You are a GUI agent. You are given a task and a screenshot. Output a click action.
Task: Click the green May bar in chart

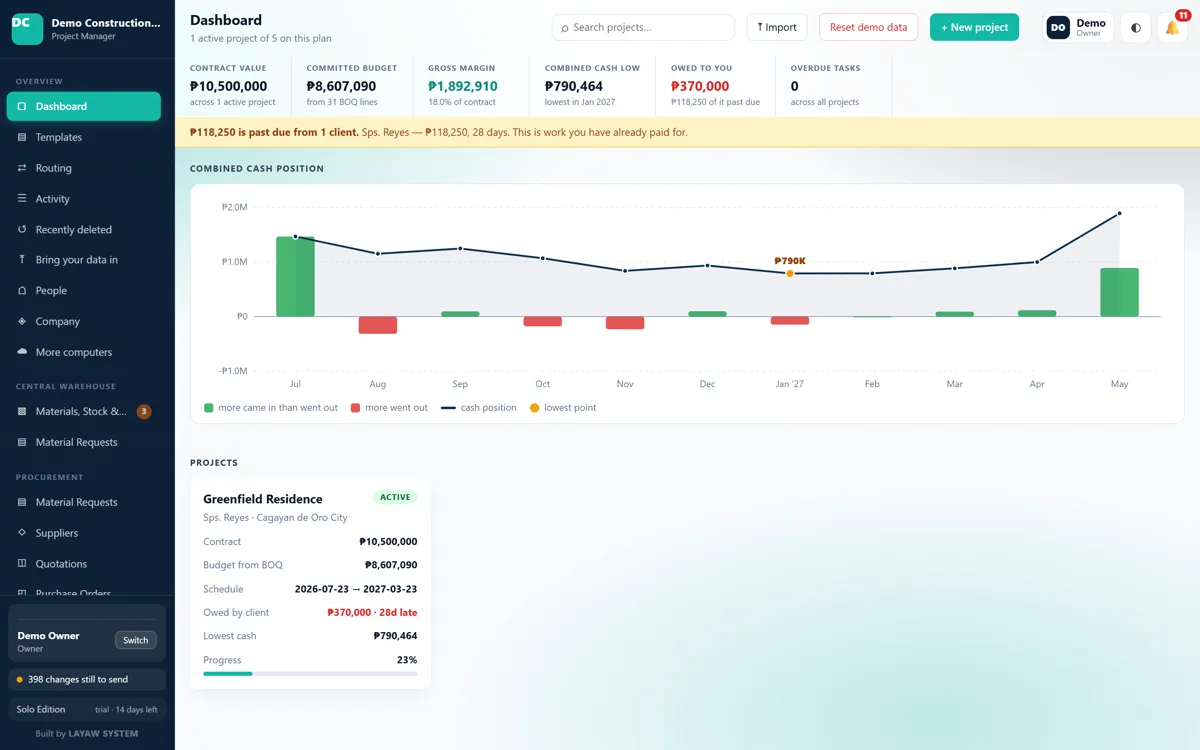(x=1119, y=292)
